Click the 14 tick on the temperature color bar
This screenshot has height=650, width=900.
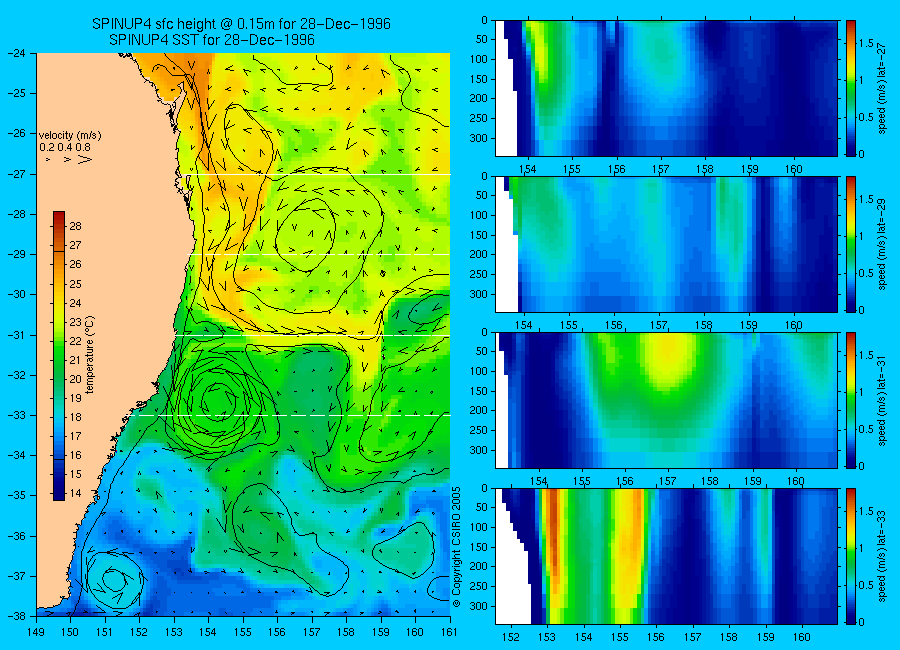[x=75, y=493]
